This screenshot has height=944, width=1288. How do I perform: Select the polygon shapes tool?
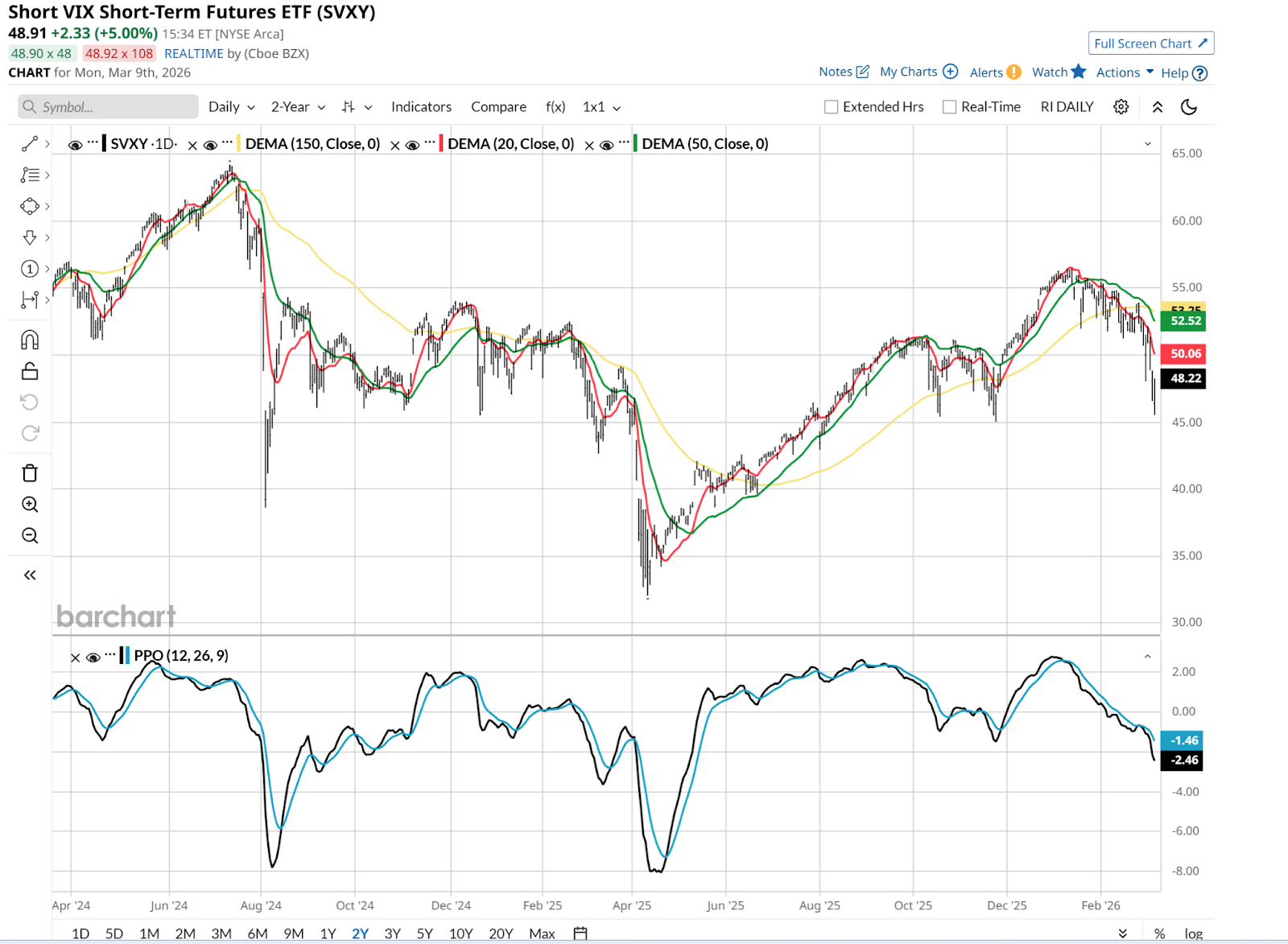(x=30, y=206)
